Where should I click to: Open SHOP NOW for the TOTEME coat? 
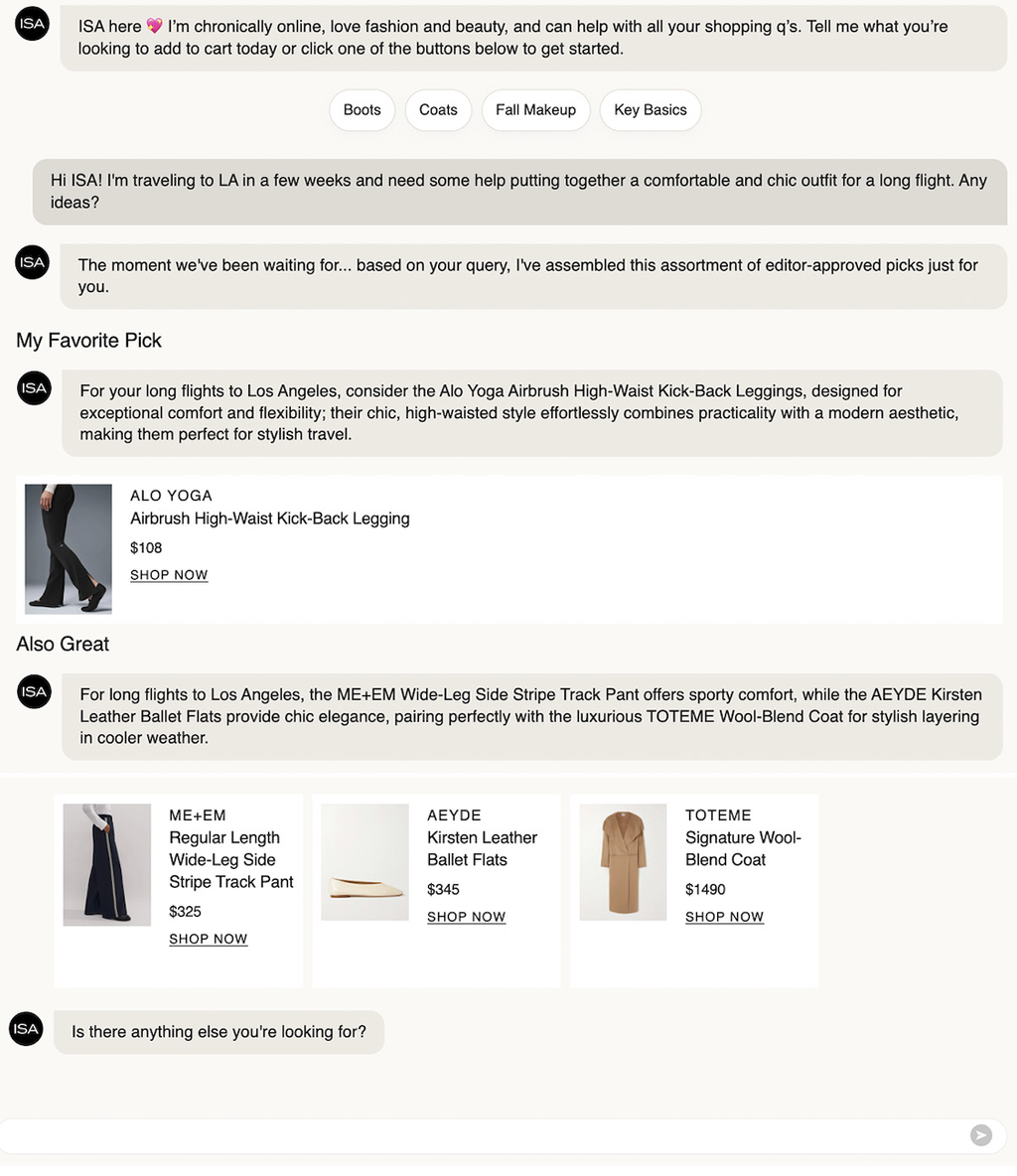click(724, 917)
